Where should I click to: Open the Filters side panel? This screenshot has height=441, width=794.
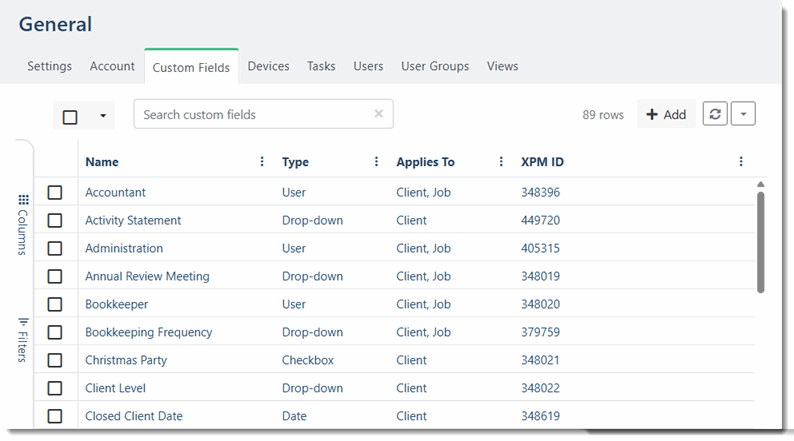coord(23,340)
